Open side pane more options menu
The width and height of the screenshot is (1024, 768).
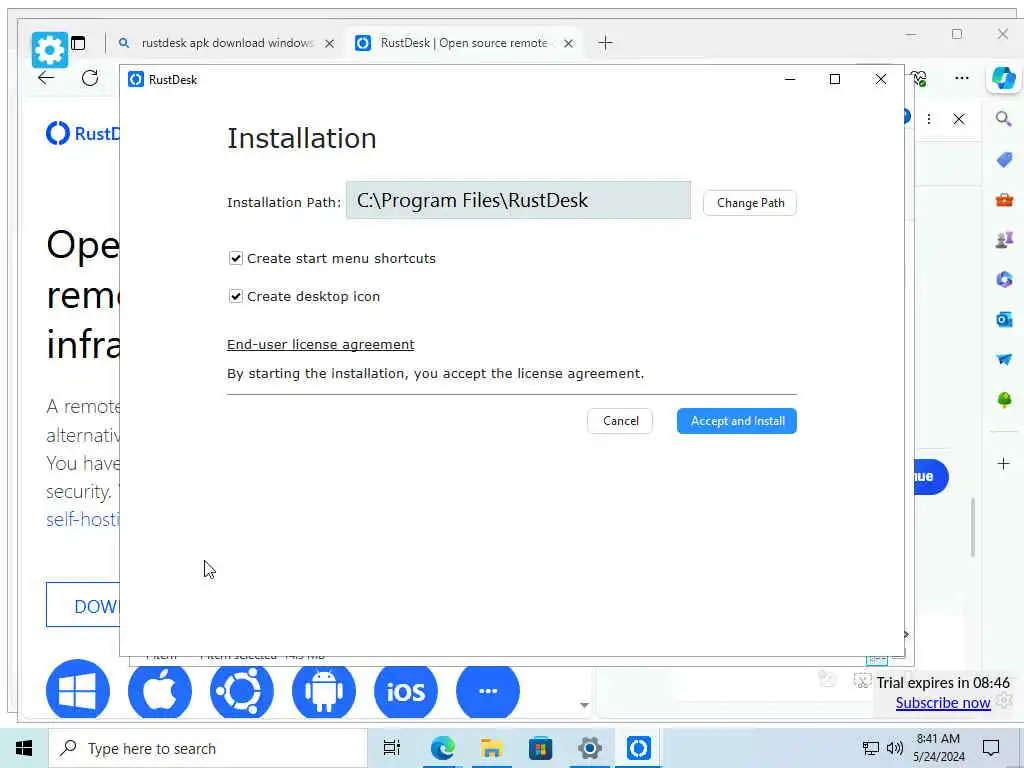tap(929, 119)
